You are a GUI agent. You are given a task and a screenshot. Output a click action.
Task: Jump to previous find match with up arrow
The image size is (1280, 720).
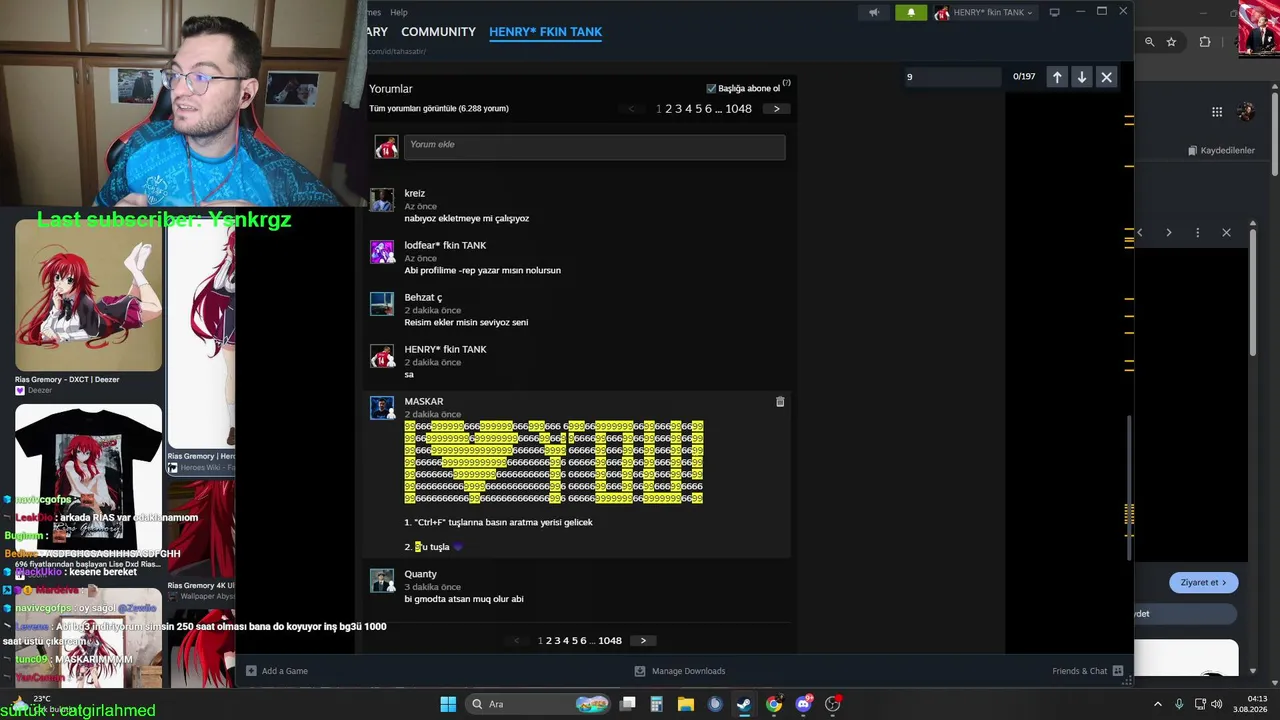pos(1057,77)
